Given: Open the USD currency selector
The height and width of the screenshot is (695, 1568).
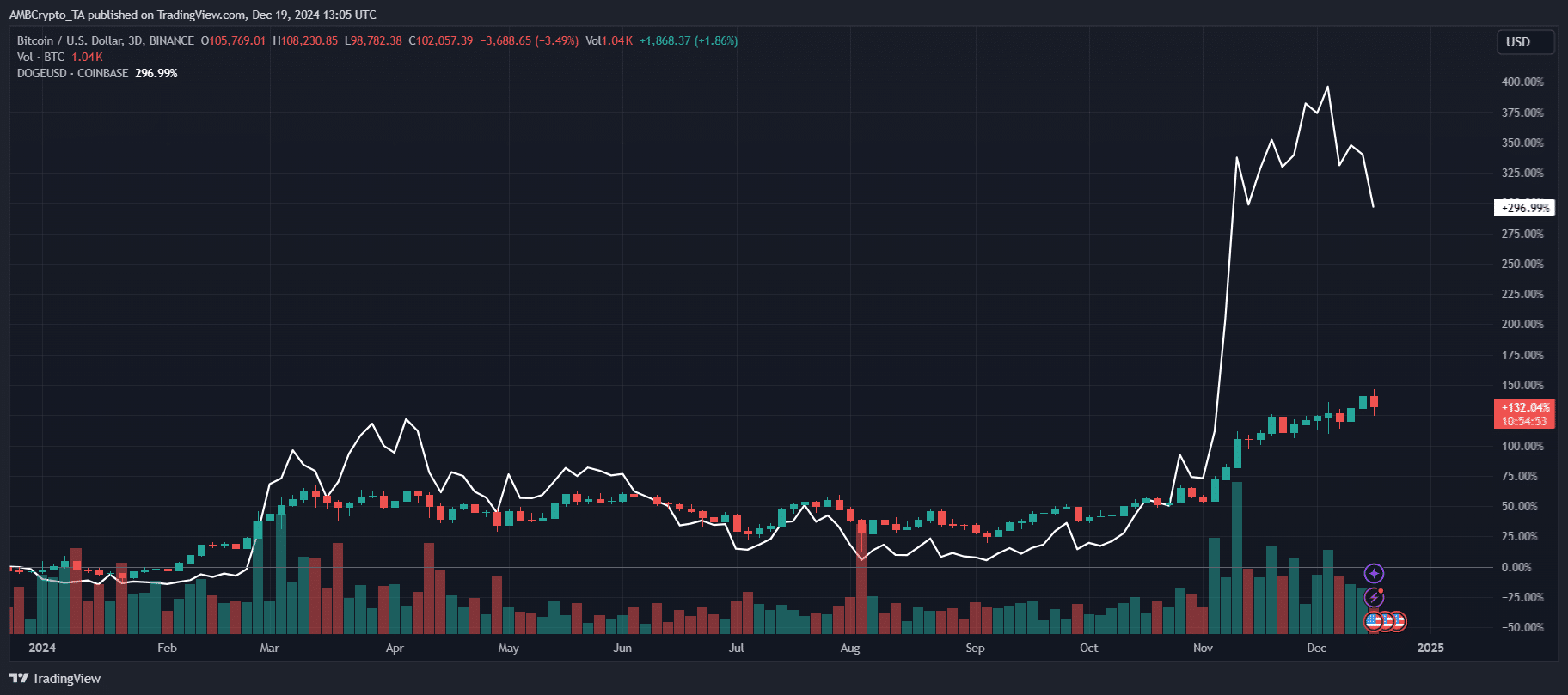Looking at the screenshot, I should coord(1527,42).
